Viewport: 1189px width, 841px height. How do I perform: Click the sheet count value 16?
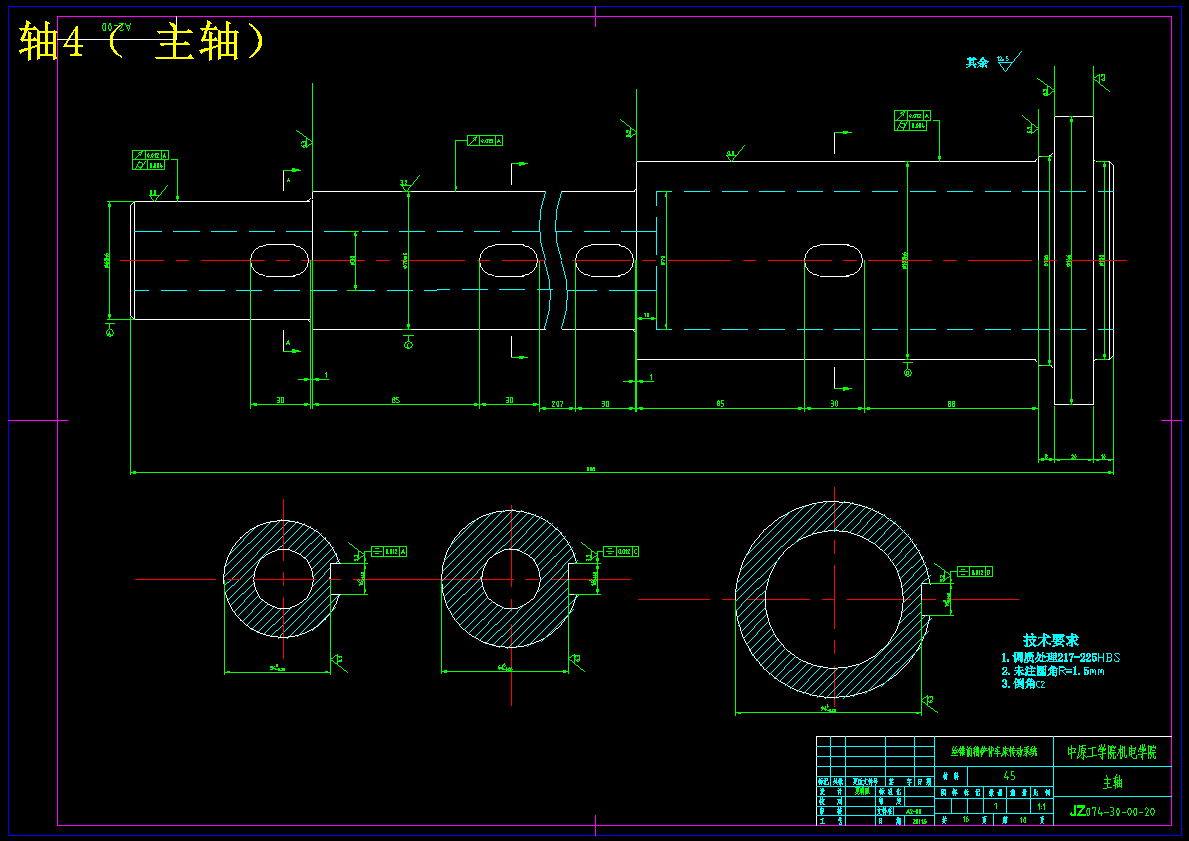965,820
